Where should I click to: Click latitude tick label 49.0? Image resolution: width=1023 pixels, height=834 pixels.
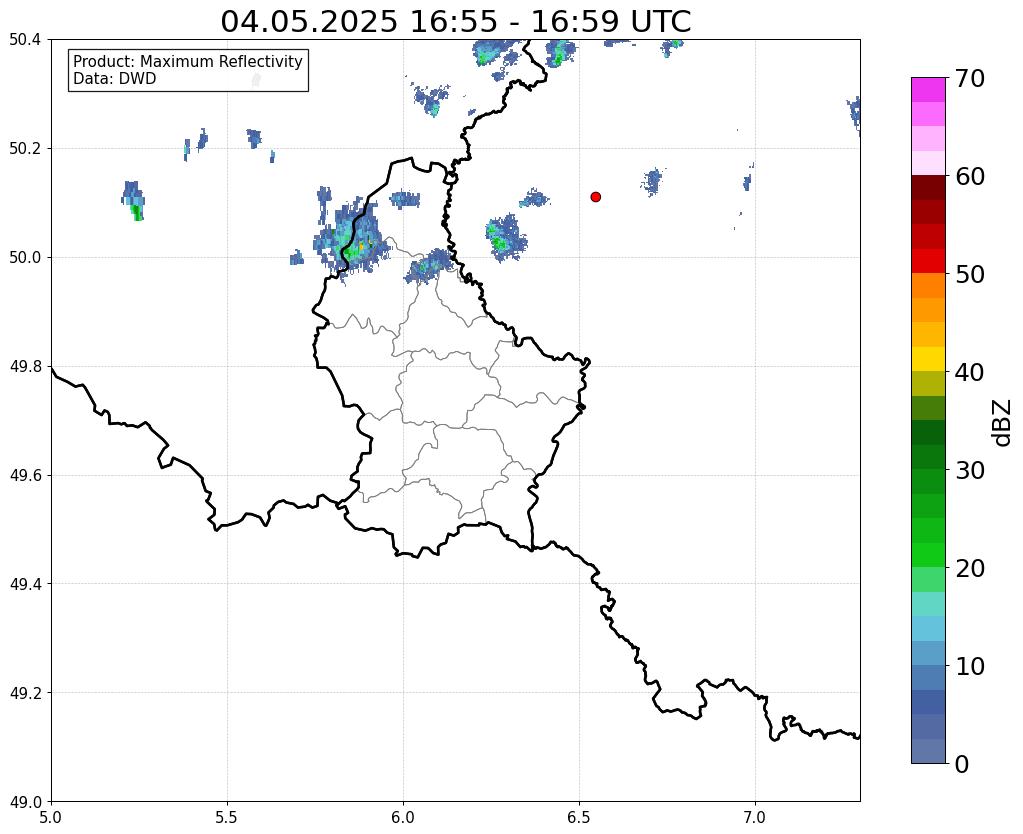point(25,802)
